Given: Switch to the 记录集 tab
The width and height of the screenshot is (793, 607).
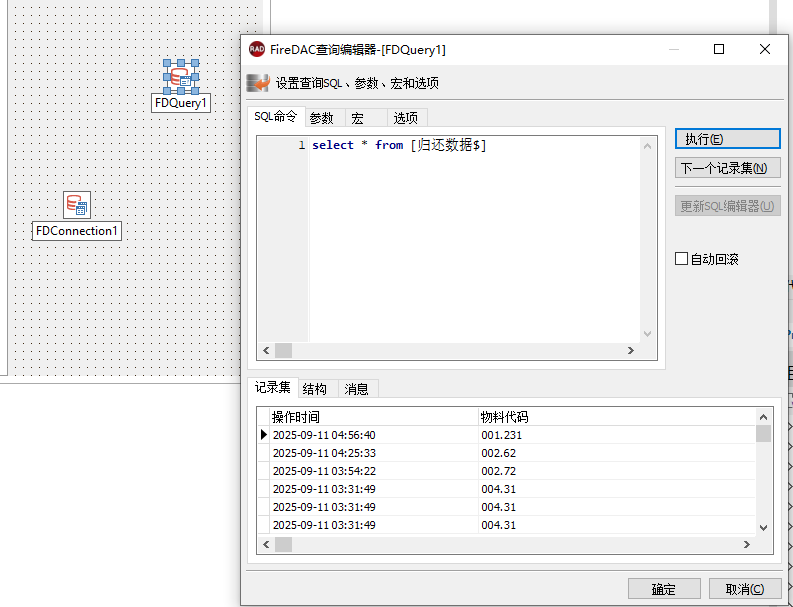Looking at the screenshot, I should click(x=273, y=387).
